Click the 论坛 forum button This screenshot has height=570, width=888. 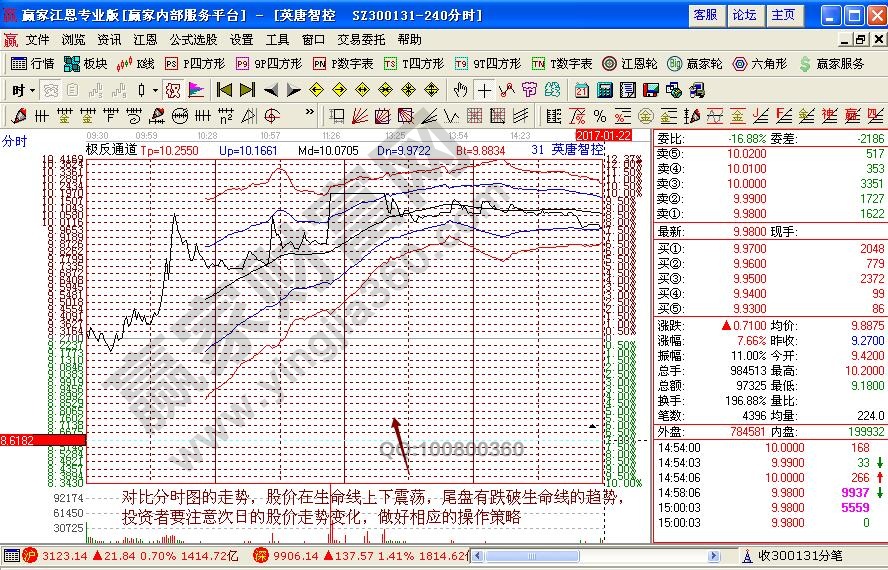pos(744,15)
